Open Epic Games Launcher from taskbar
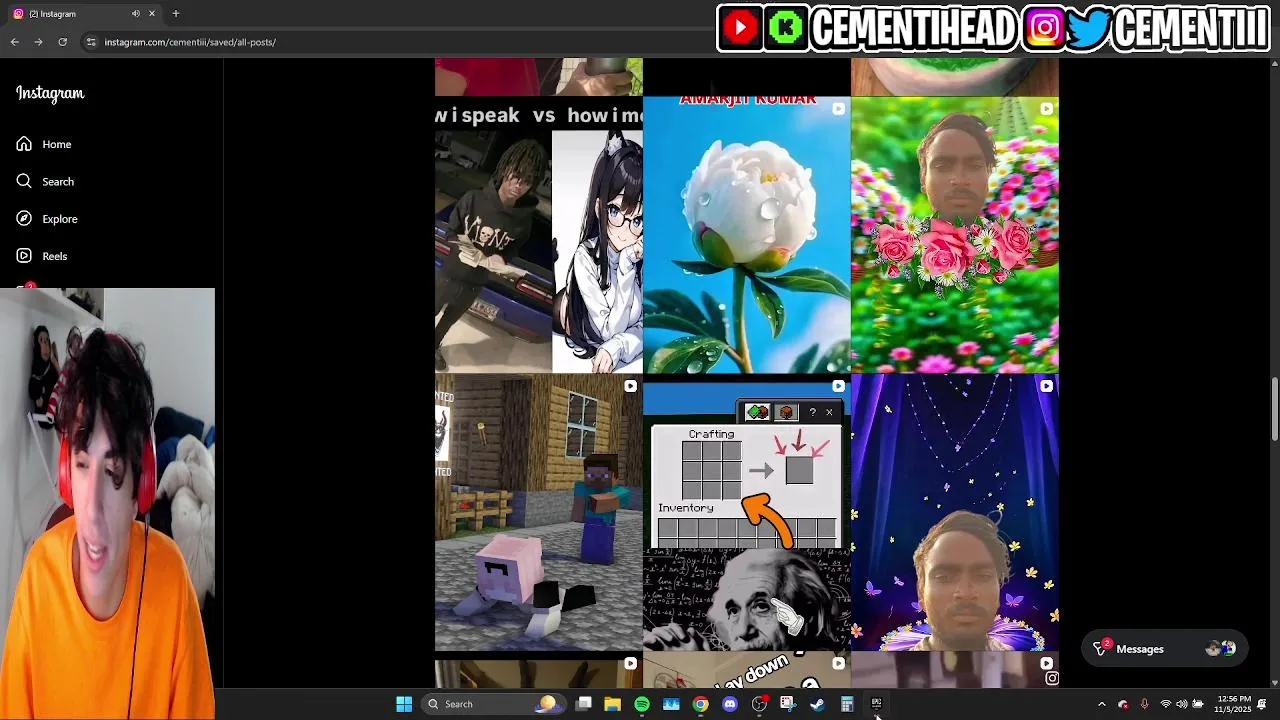 (x=876, y=704)
